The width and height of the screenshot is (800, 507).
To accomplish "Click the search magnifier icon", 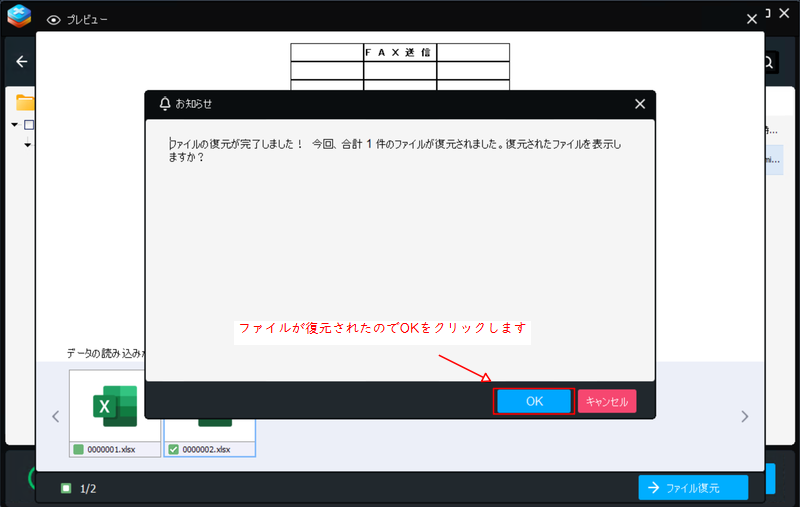I will 768,62.
